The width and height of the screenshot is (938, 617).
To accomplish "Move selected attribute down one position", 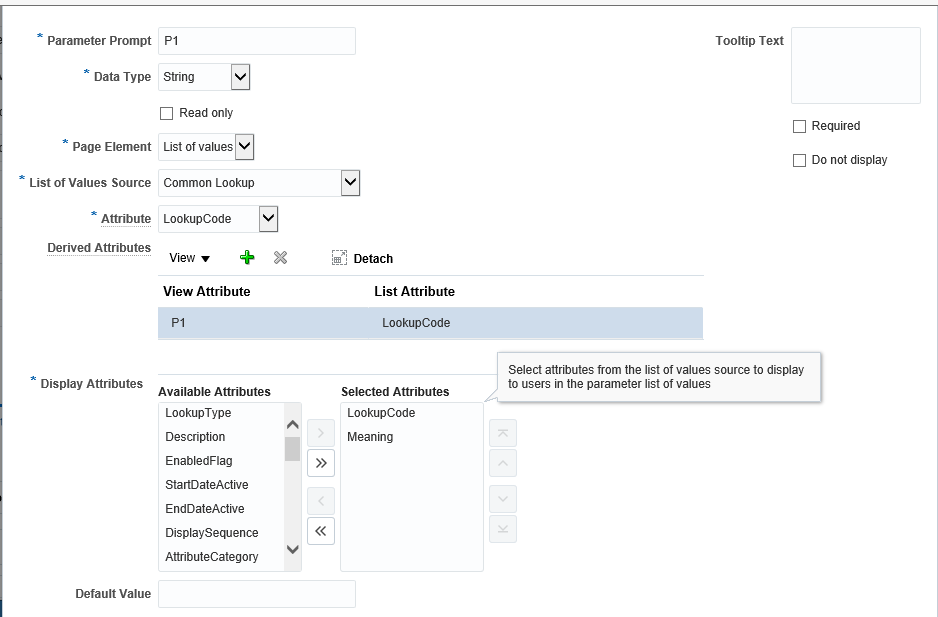I will click(502, 499).
